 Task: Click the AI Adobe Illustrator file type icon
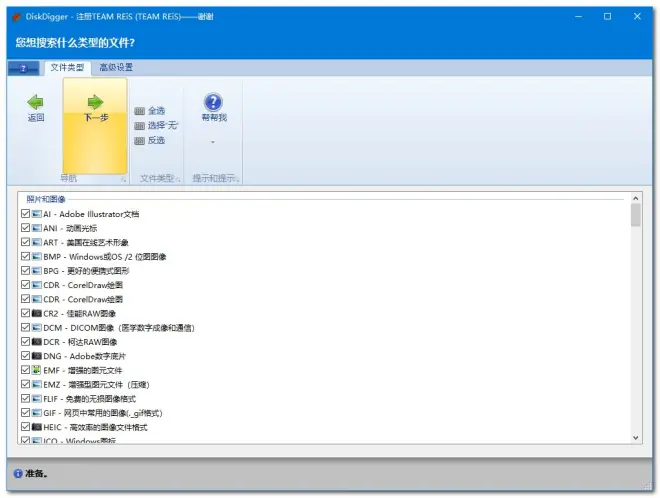click(37, 214)
